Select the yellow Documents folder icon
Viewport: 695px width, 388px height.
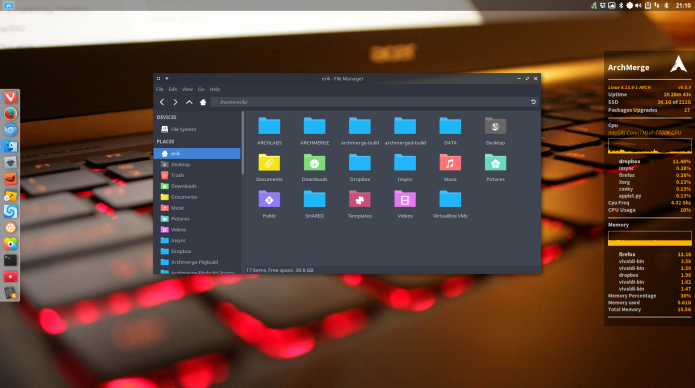click(269, 163)
